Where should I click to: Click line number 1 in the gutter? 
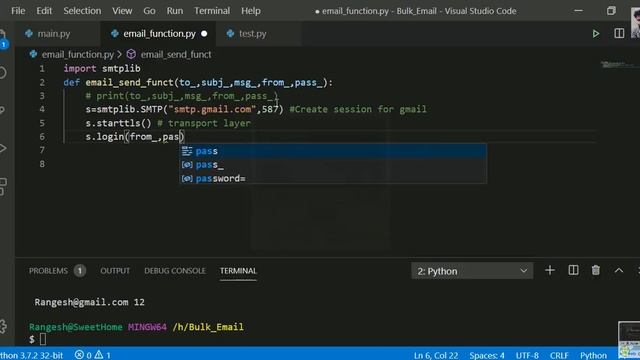42,69
